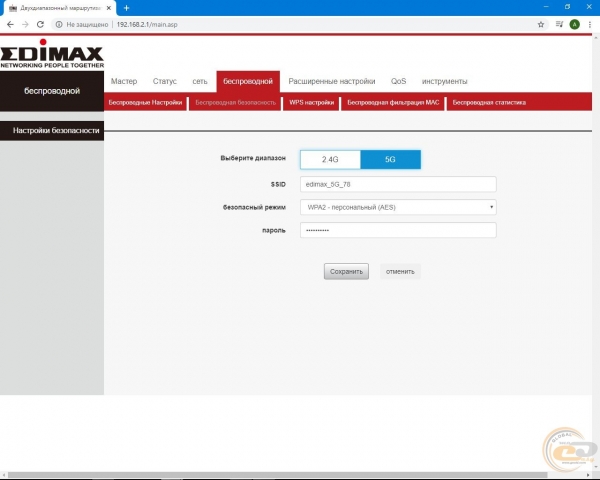Click the SSID field edimax_5G_78
Screen dimensions: 600x480
click(398, 184)
